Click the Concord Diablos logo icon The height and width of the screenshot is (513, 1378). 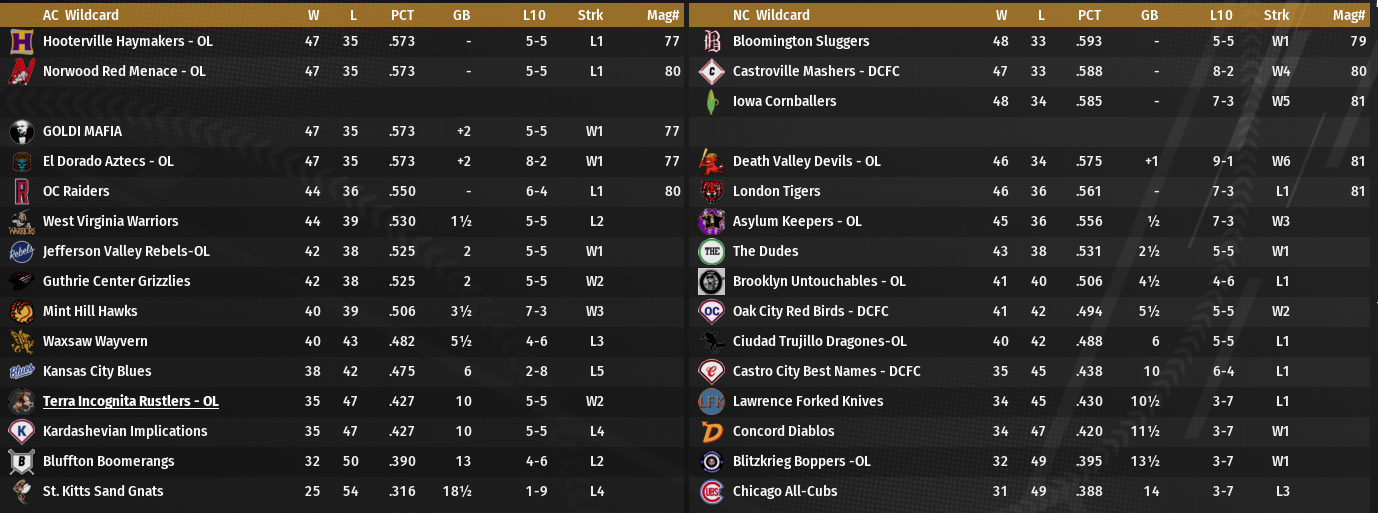pyautogui.click(x=711, y=431)
